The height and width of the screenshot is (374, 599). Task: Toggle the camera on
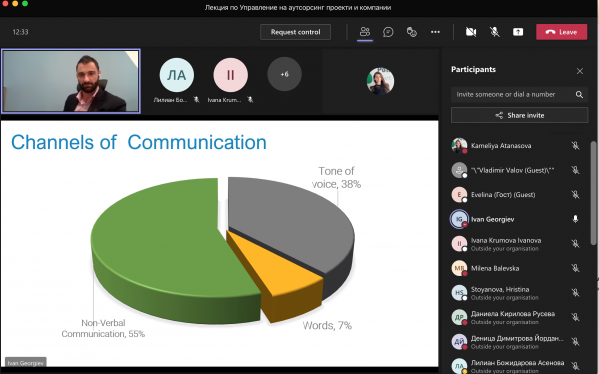(471, 32)
